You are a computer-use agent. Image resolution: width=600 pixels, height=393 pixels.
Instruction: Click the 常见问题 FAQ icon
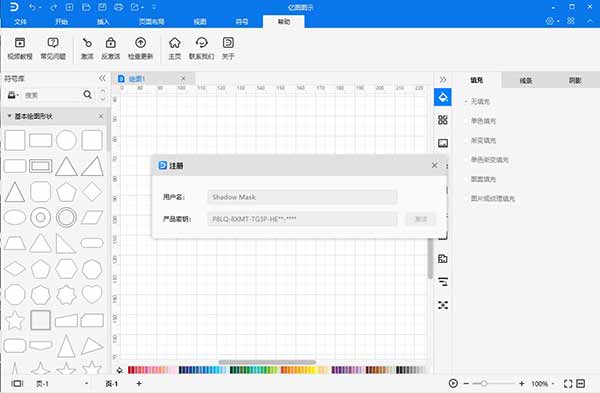(53, 48)
